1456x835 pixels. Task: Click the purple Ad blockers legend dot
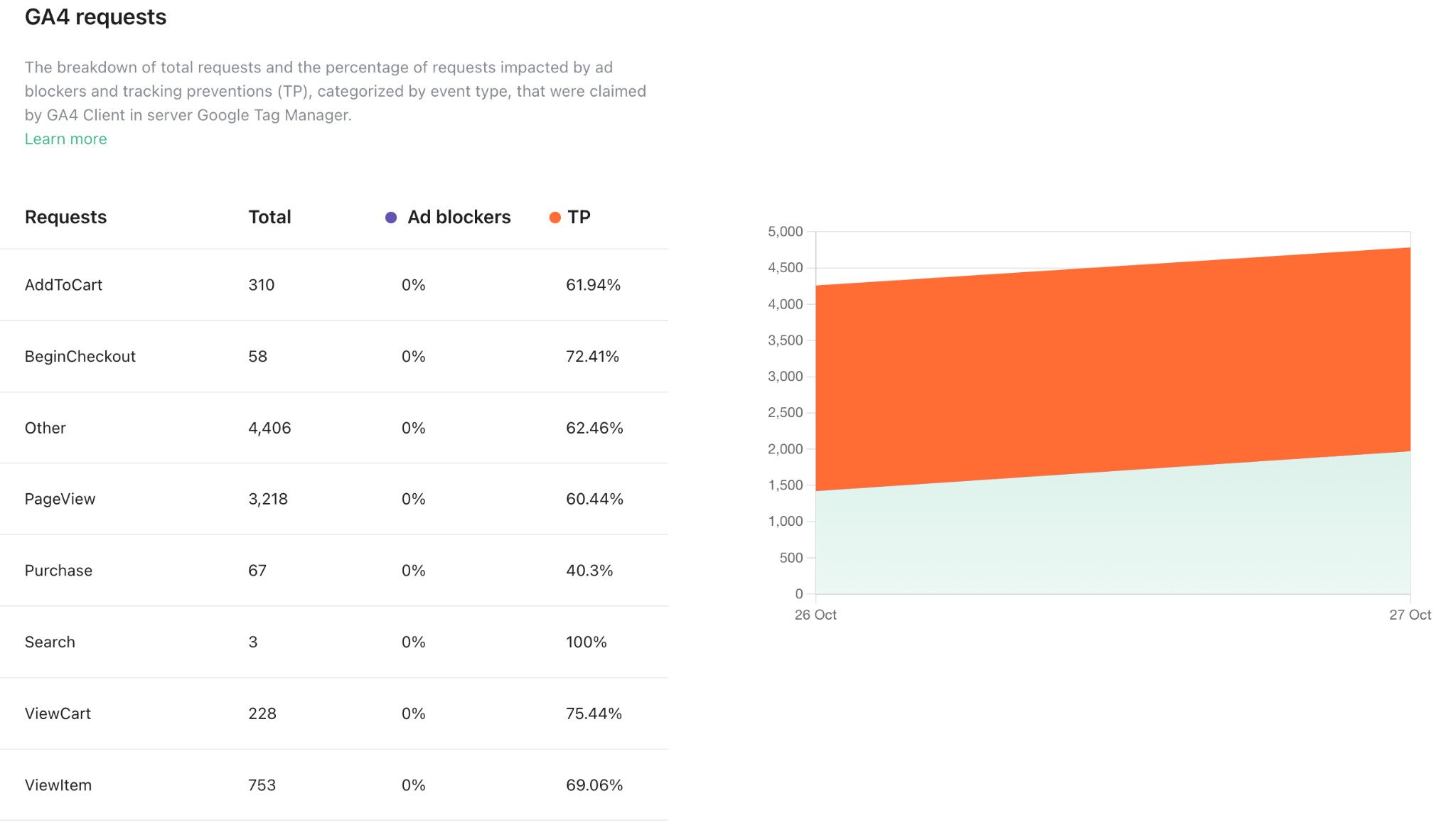tap(391, 217)
